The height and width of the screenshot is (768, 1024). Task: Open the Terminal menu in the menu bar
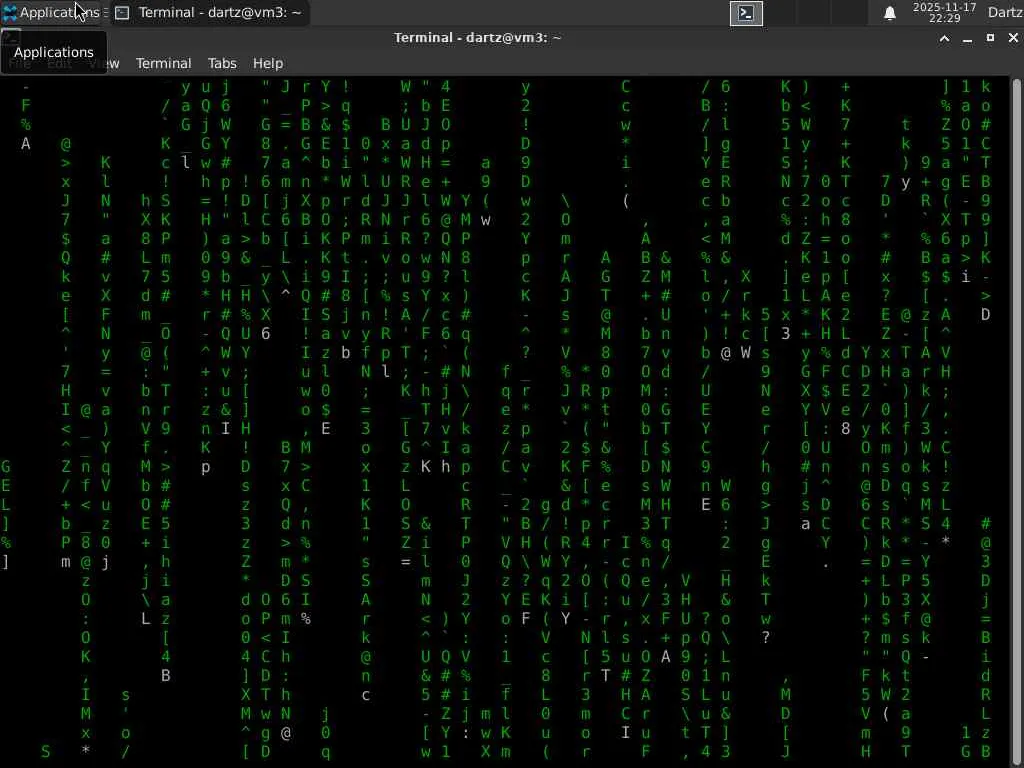tap(163, 63)
